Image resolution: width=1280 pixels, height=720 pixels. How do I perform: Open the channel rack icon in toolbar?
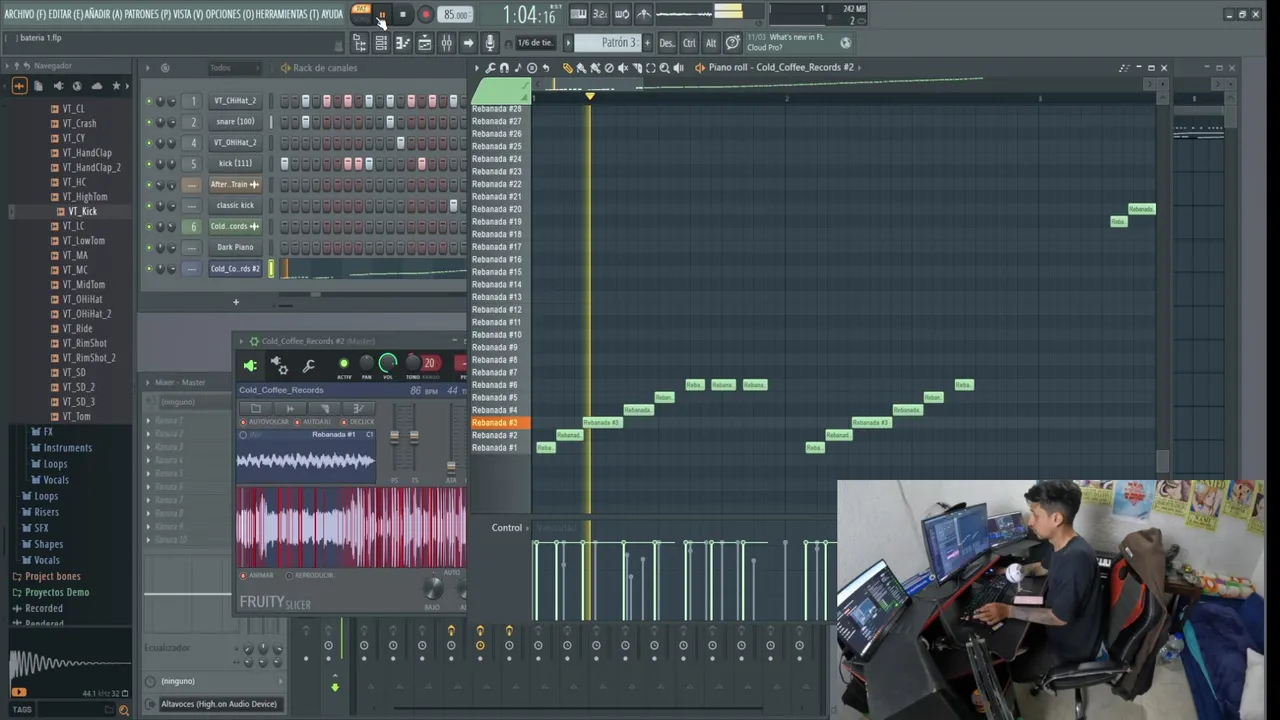pyautogui.click(x=381, y=43)
